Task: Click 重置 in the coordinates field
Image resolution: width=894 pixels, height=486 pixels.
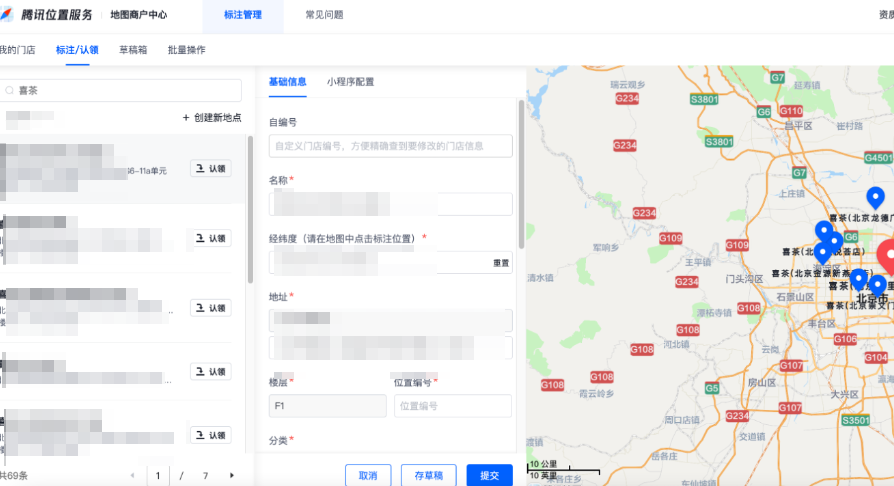Action: 501,263
